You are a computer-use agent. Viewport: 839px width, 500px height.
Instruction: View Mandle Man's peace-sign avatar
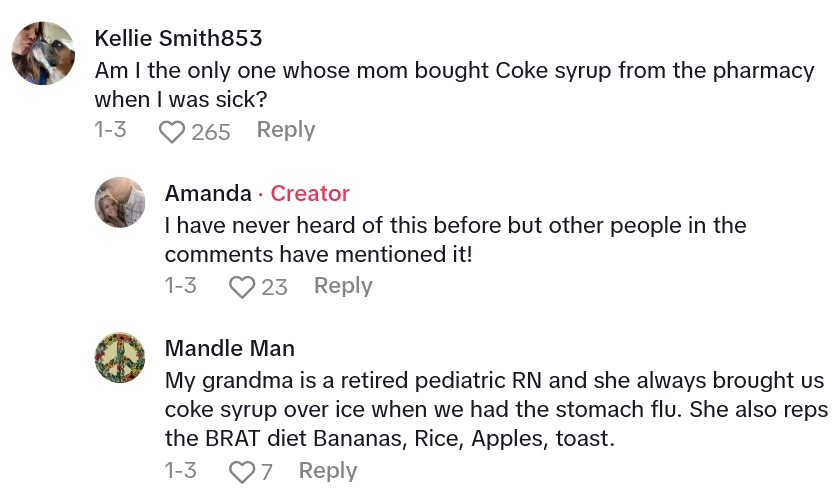click(x=120, y=358)
